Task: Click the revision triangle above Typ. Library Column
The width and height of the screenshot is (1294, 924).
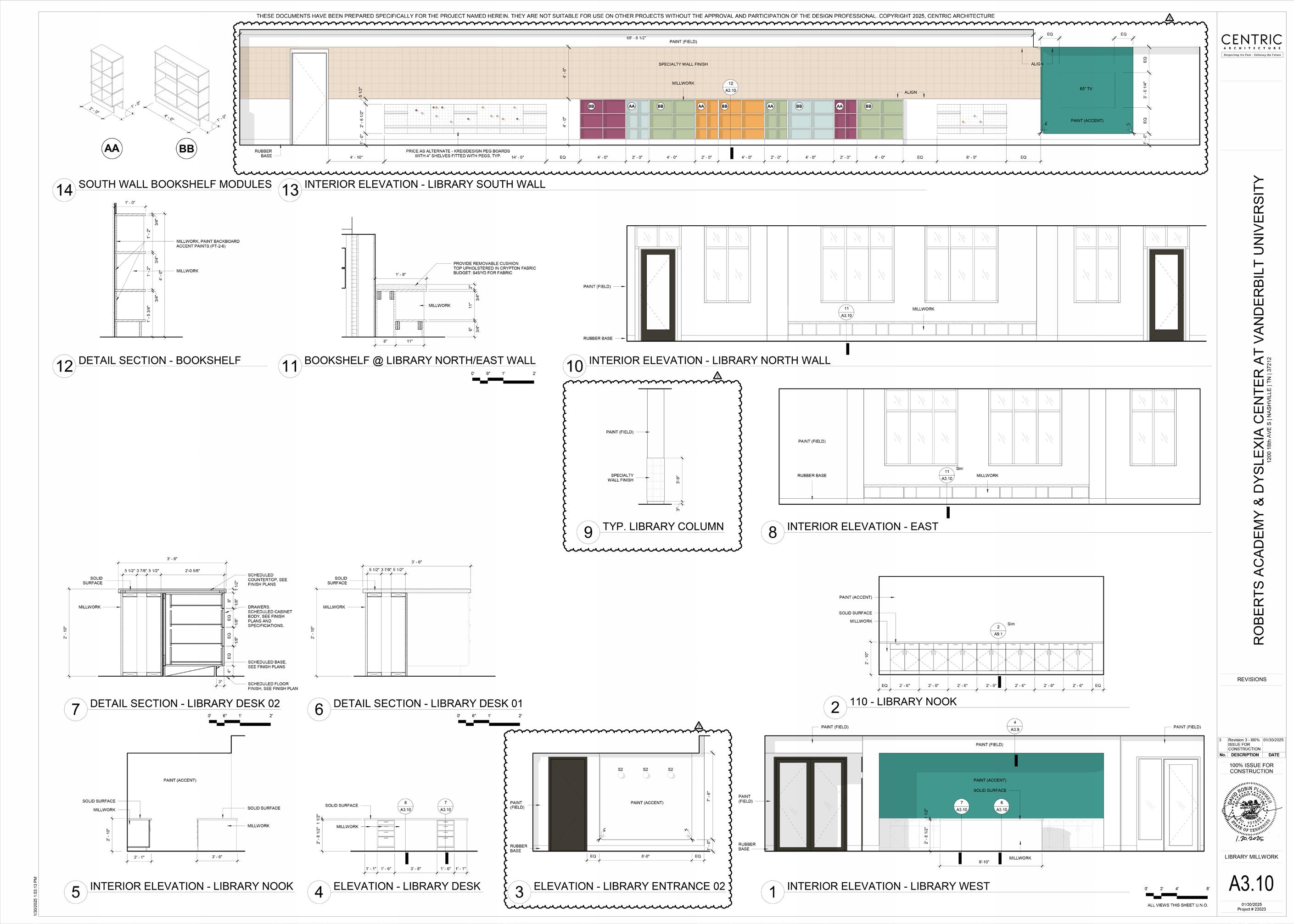Action: click(717, 375)
